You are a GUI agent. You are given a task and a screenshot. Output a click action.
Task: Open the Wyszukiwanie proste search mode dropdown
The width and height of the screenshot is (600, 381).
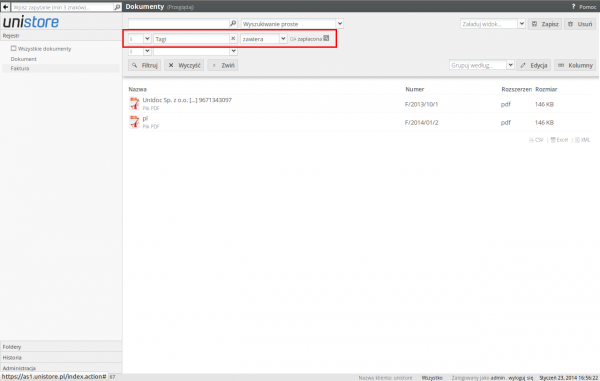click(340, 24)
